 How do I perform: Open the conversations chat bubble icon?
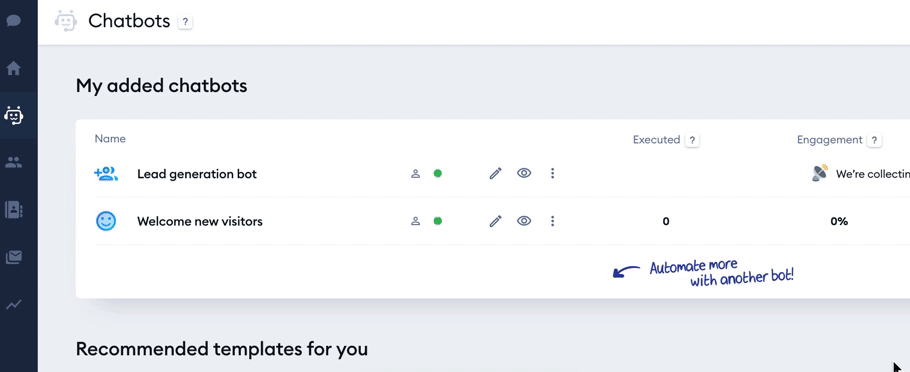[x=13, y=21]
